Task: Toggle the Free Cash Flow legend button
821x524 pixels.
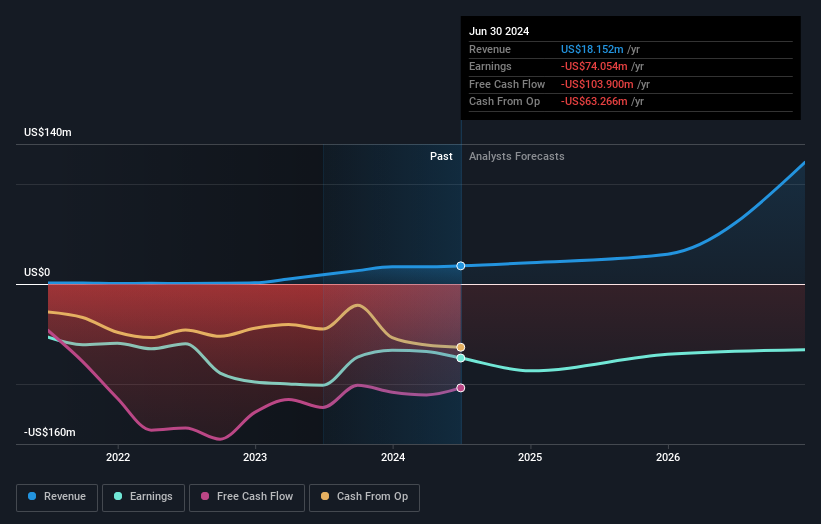Action: click(247, 497)
